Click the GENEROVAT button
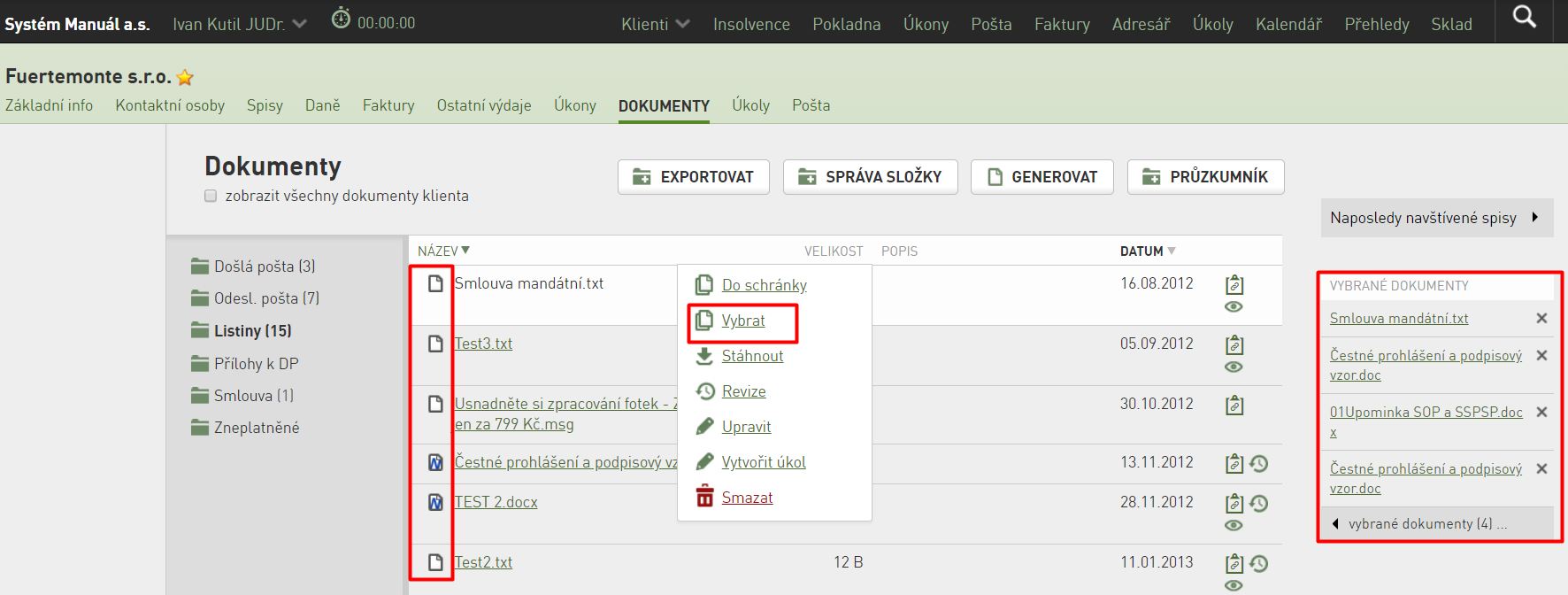The width and height of the screenshot is (1568, 595). 1042,177
